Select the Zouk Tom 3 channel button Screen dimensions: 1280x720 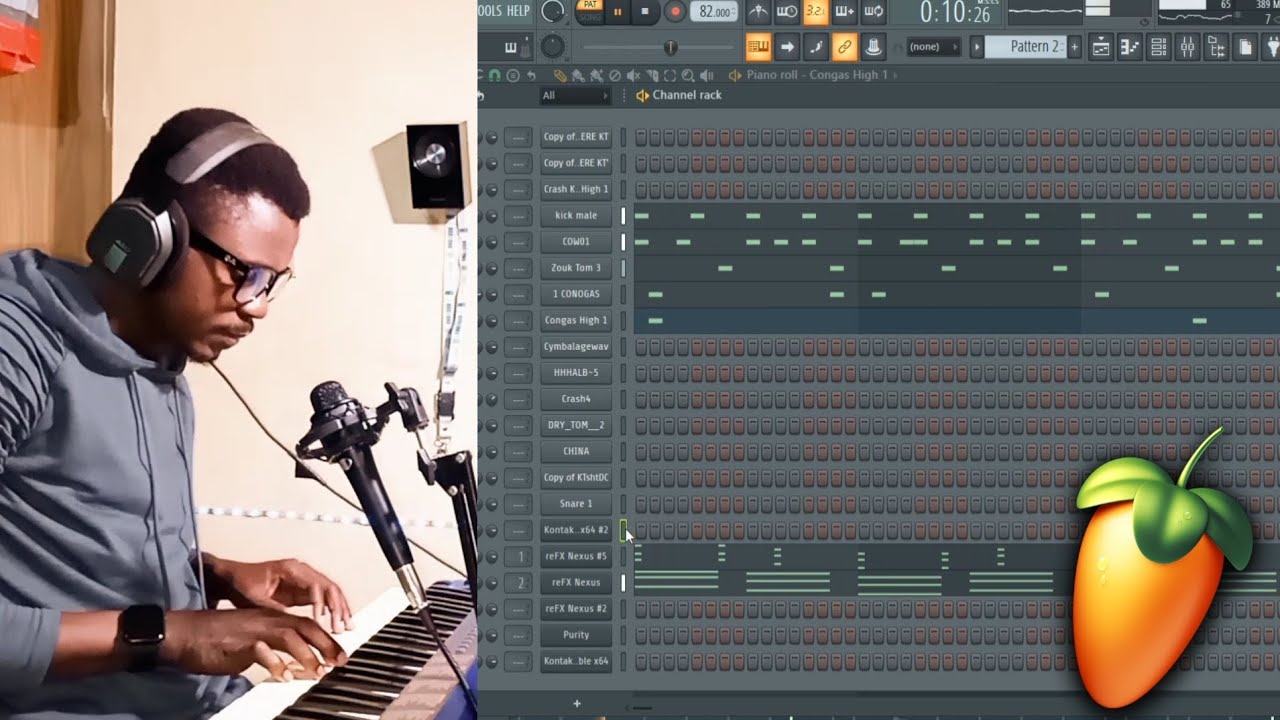[x=576, y=268]
